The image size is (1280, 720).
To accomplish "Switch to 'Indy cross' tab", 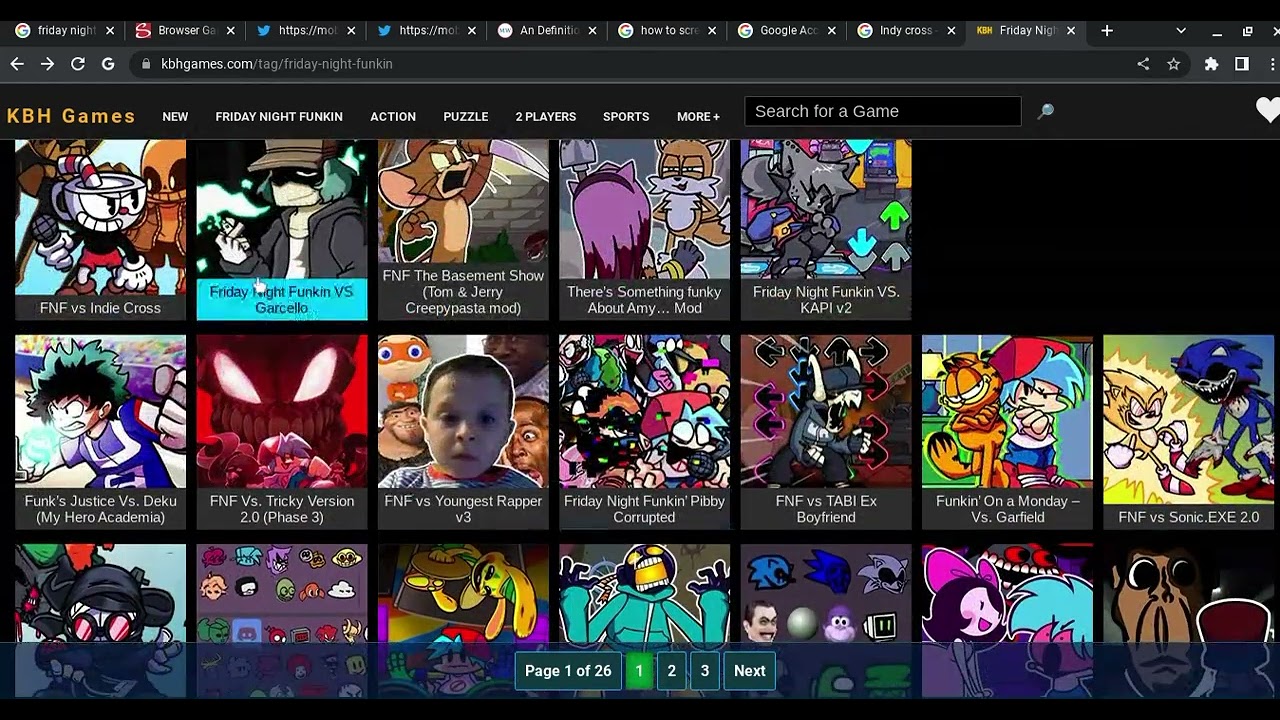I will [905, 30].
